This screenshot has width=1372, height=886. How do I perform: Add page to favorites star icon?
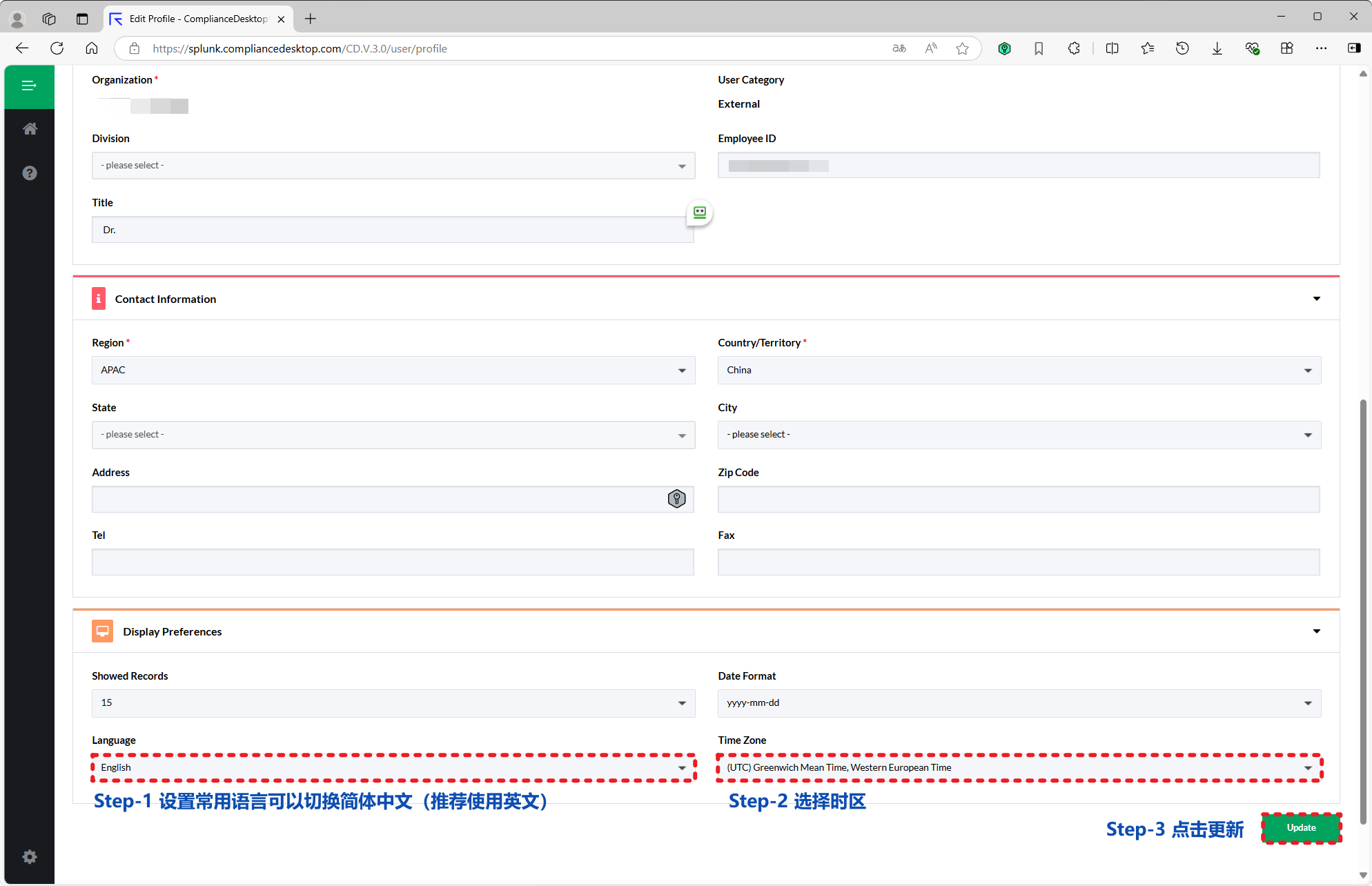(x=962, y=48)
